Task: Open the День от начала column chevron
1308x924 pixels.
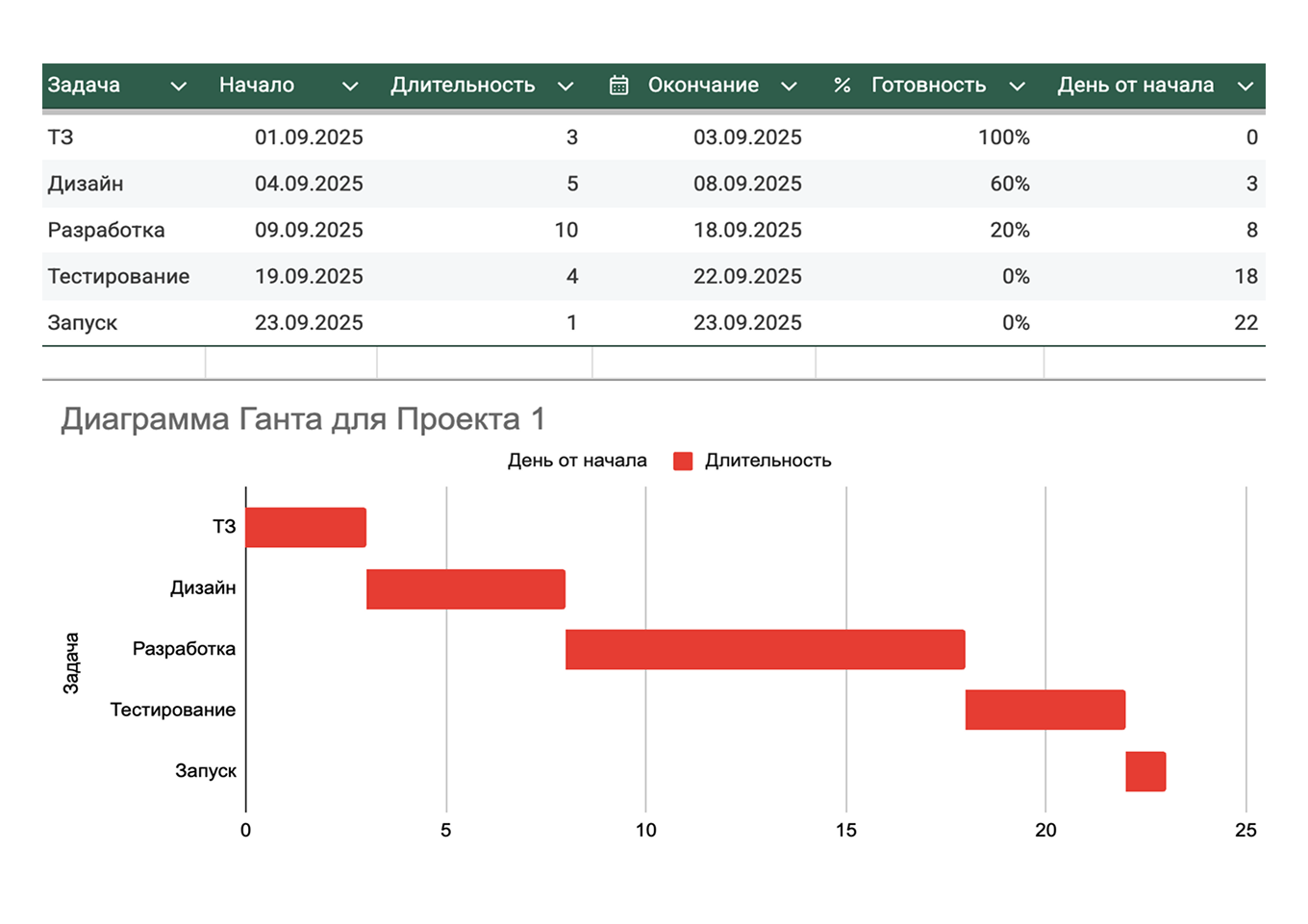Action: (x=1245, y=87)
